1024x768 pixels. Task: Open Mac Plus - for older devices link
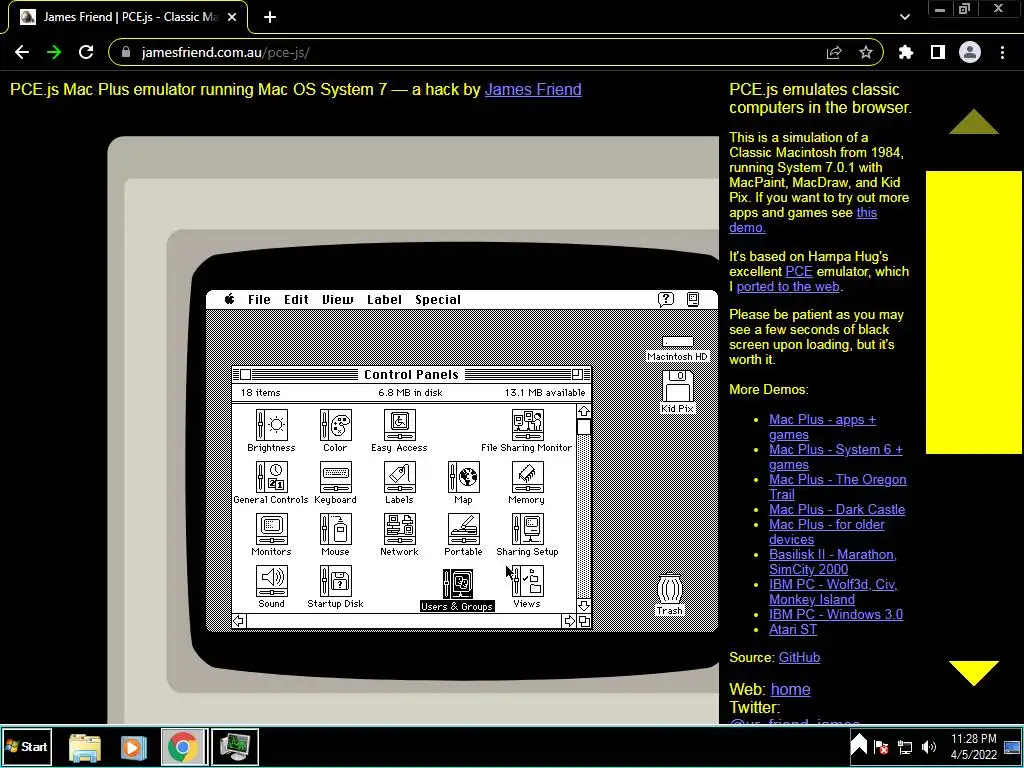[826, 532]
